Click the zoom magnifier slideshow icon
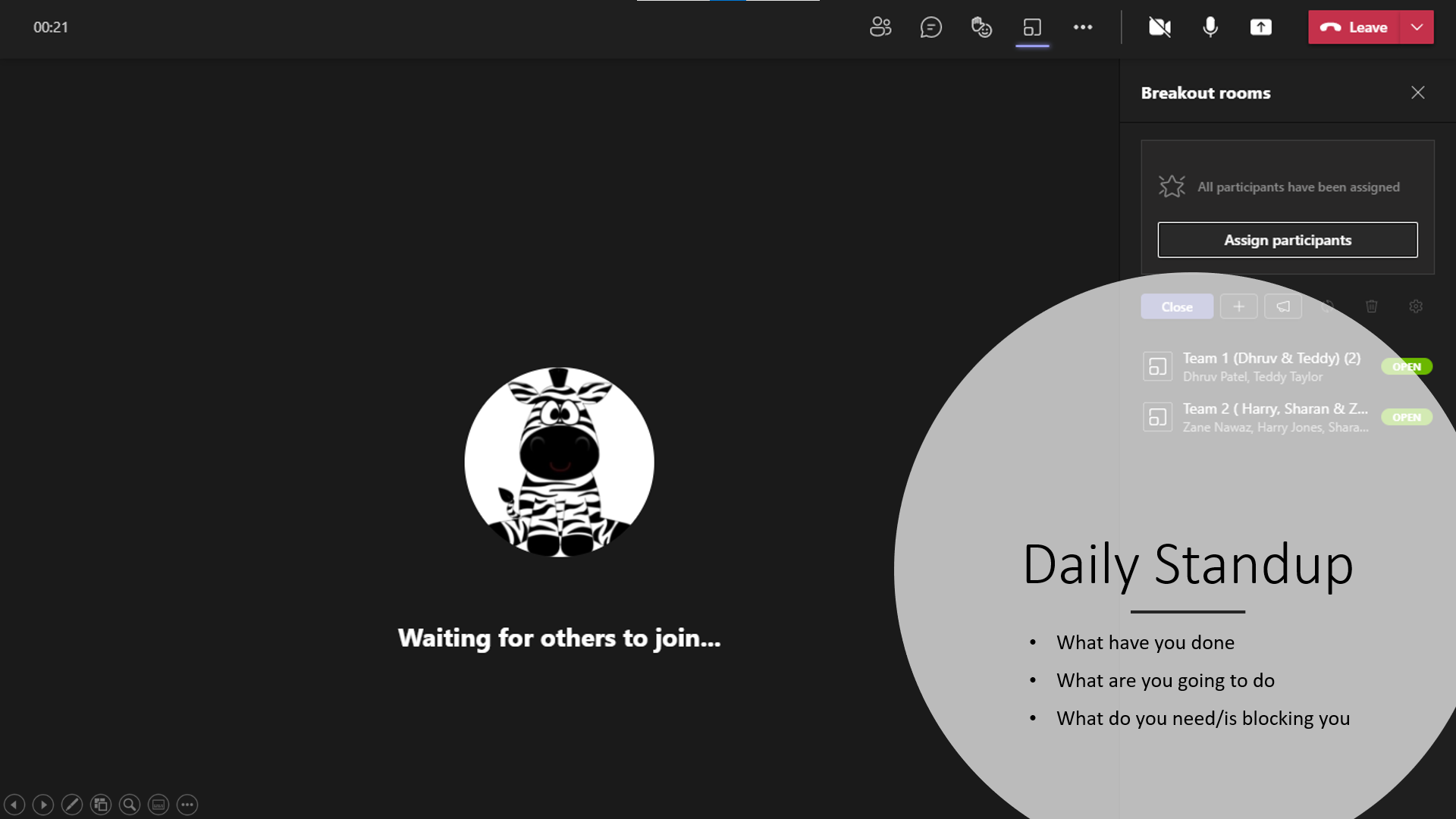 click(130, 805)
